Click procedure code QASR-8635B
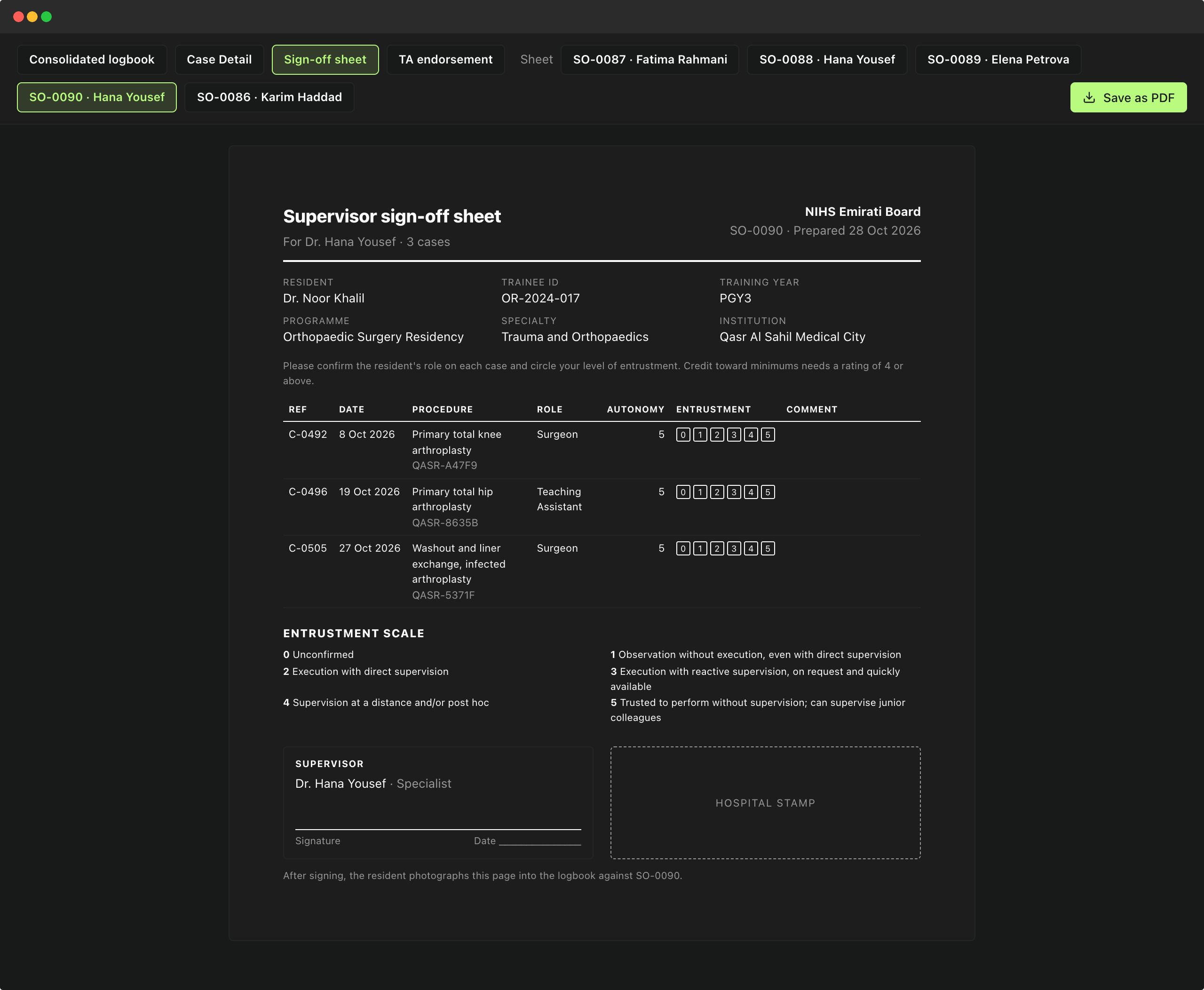Screen dimensions: 1204x990 tap(445, 523)
